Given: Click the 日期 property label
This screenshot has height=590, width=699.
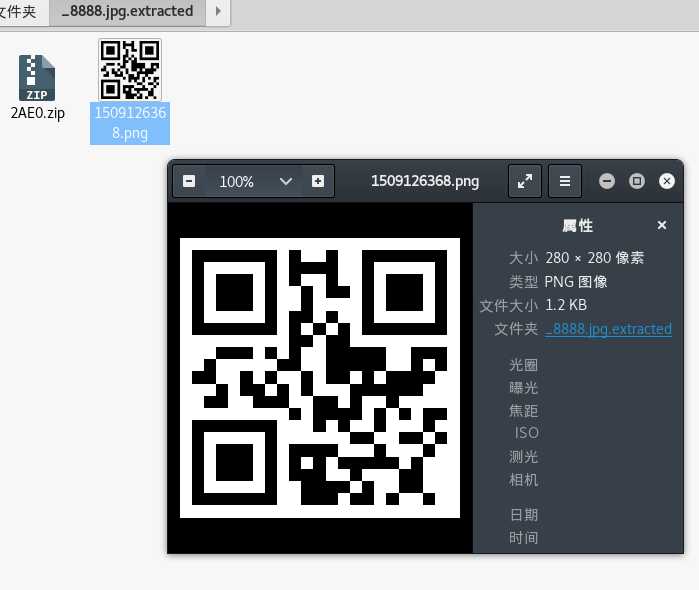Looking at the screenshot, I should coord(524,515).
